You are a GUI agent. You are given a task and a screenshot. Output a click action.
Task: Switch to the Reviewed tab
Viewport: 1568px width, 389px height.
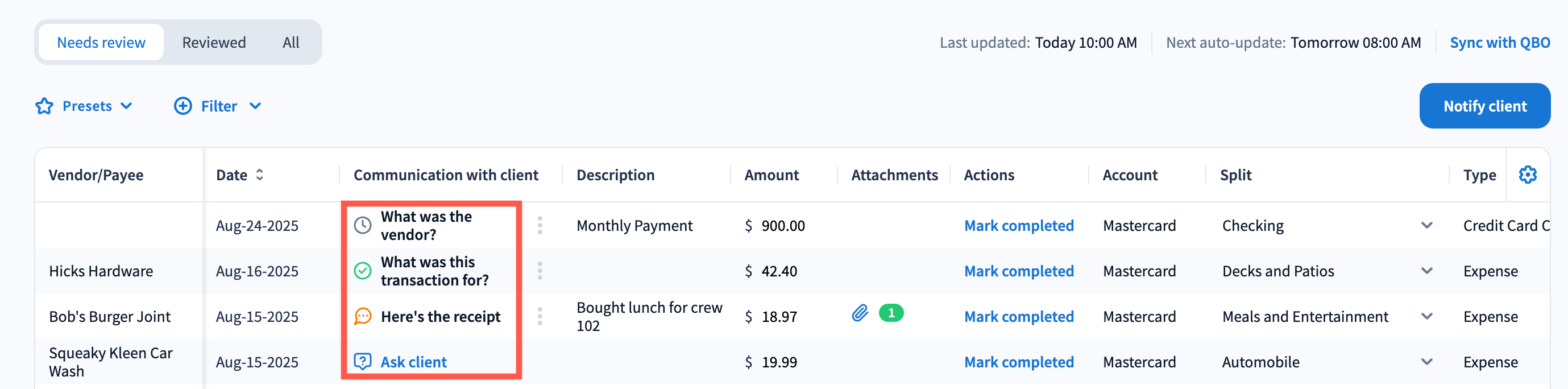[214, 43]
